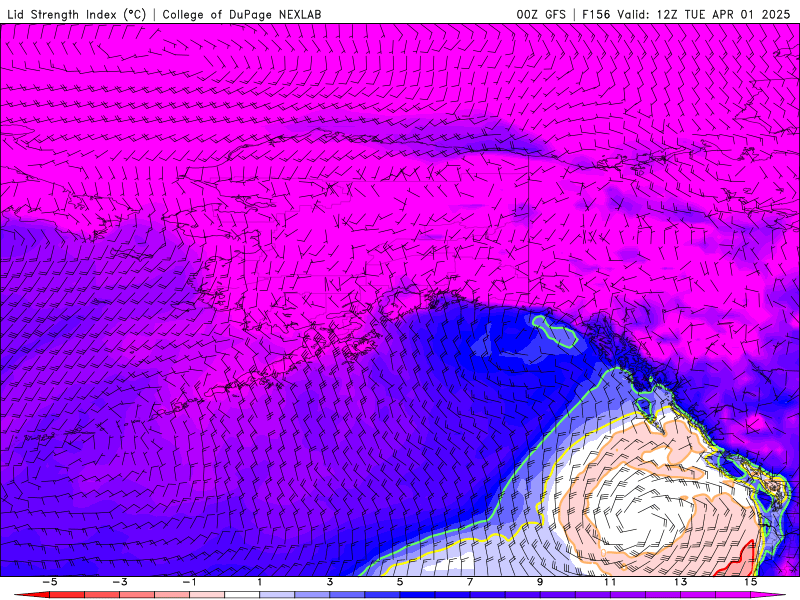Click the '15' color scale label
The height and width of the screenshot is (600, 800).
point(751,582)
